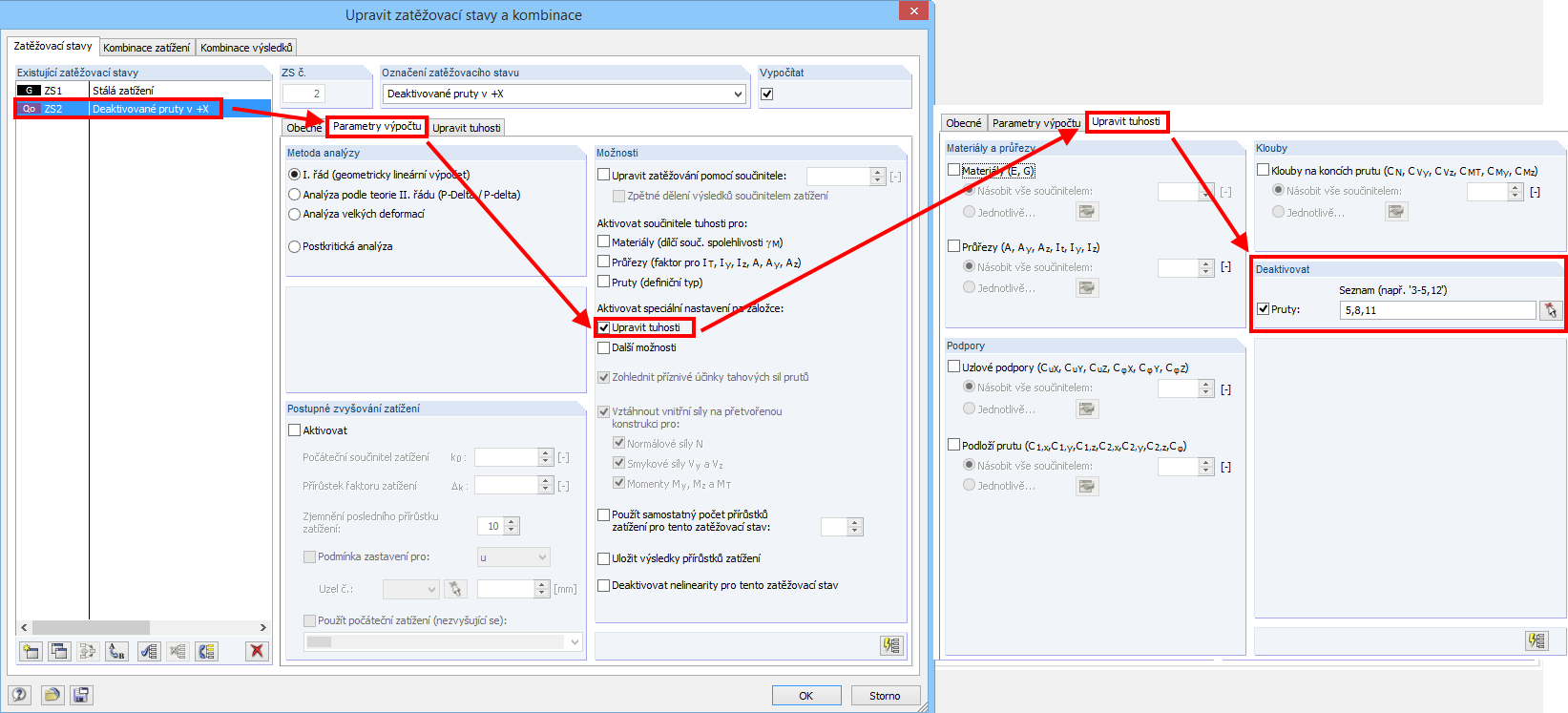This screenshot has height=713, width=1568.
Task: Click the renumber A-to-B icon below the load case list
Action: pos(116,651)
